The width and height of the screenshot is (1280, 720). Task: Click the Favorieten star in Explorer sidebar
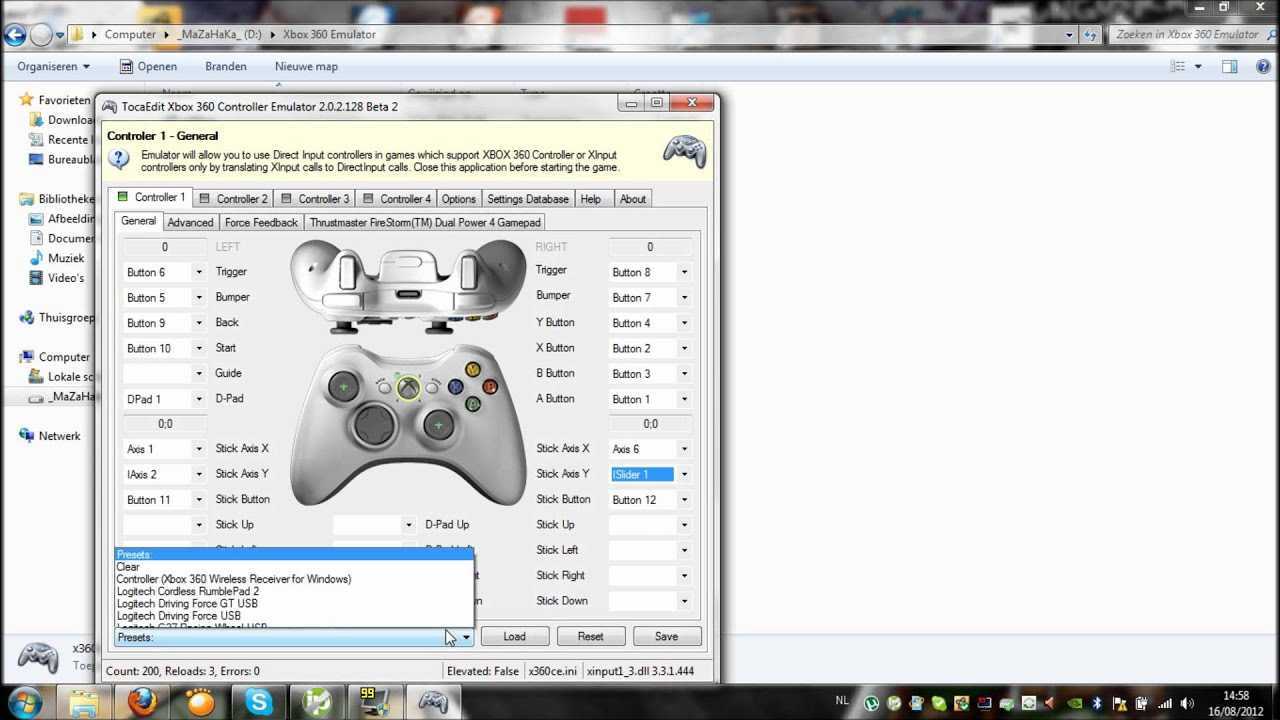coord(26,100)
